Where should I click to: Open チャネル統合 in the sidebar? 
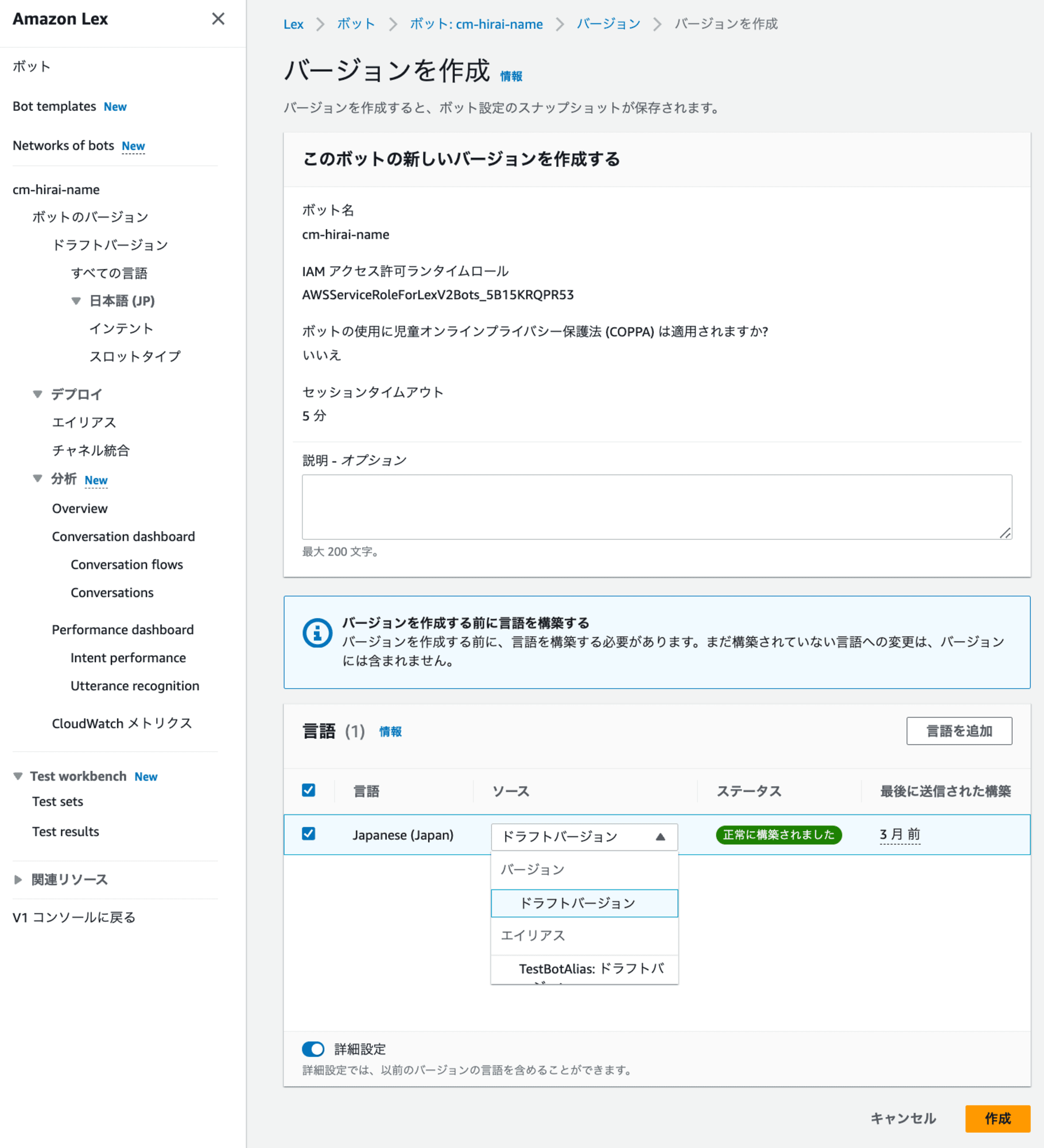[91, 451]
